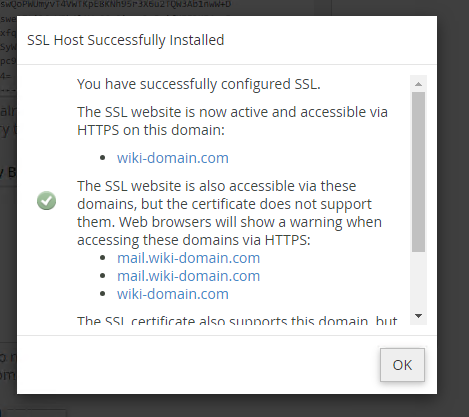Click the gray scrollbar thumb

pyautogui.click(x=418, y=172)
